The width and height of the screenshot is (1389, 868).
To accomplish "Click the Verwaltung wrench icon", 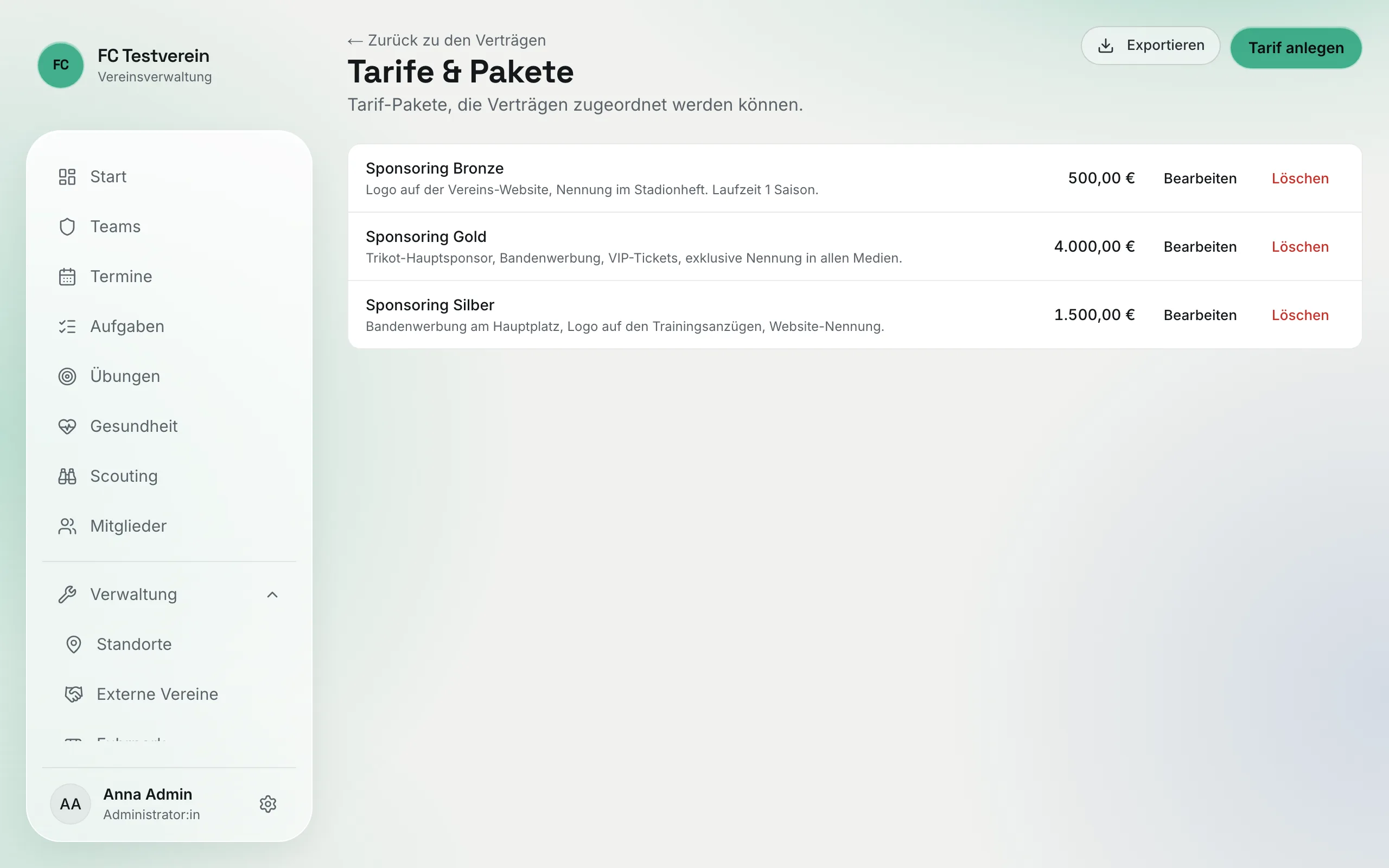I will coord(67,595).
